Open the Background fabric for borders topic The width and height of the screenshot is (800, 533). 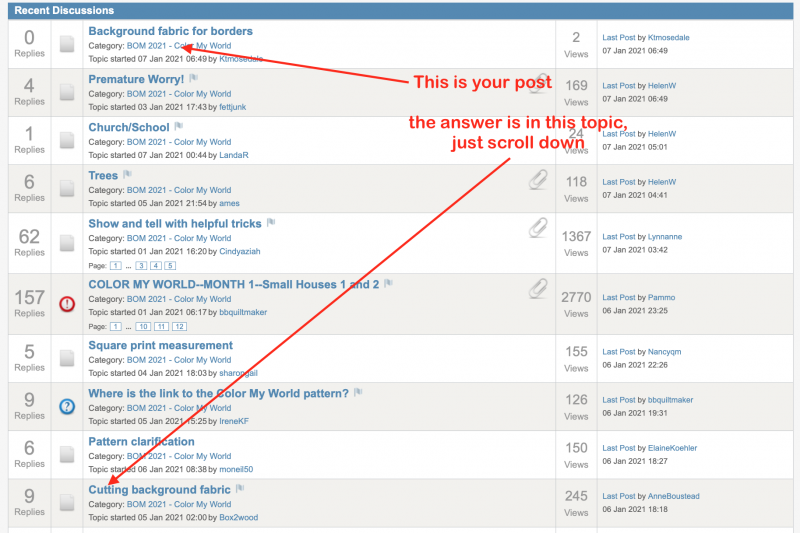(170, 31)
